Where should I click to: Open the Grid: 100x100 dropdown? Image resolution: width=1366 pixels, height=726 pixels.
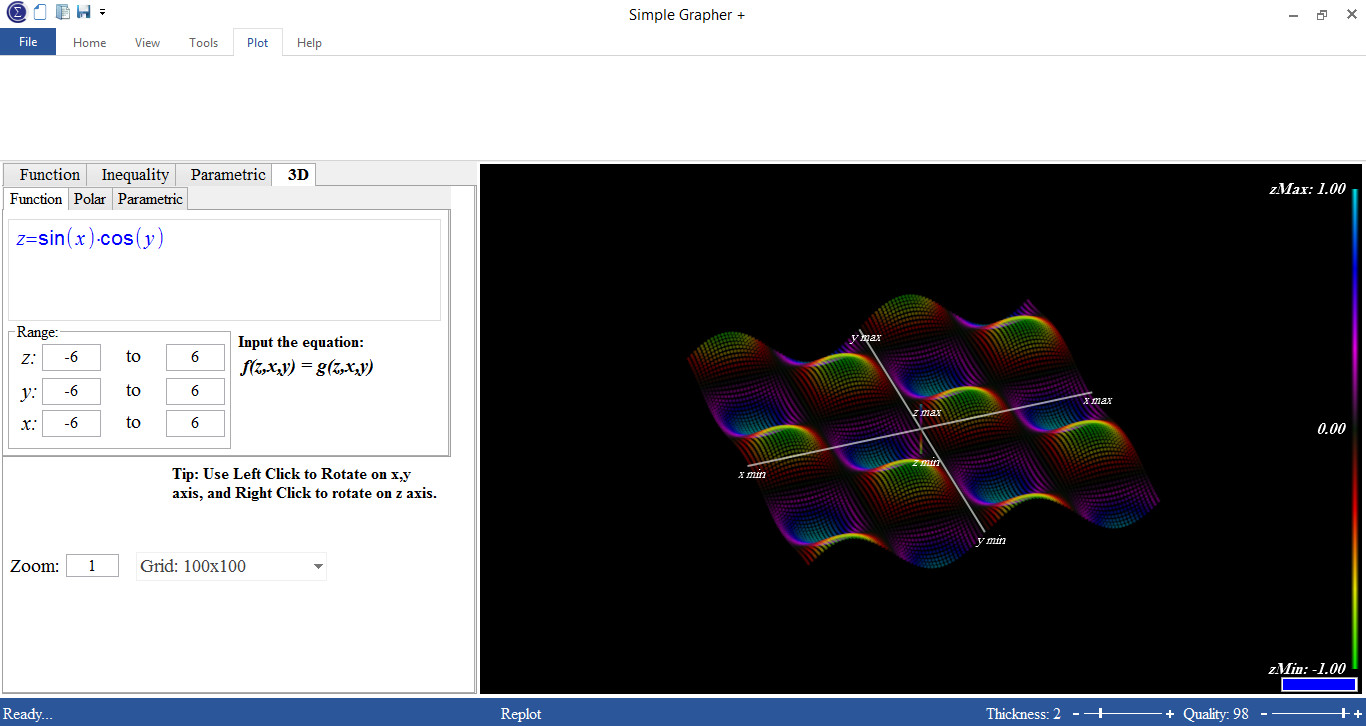click(231, 566)
